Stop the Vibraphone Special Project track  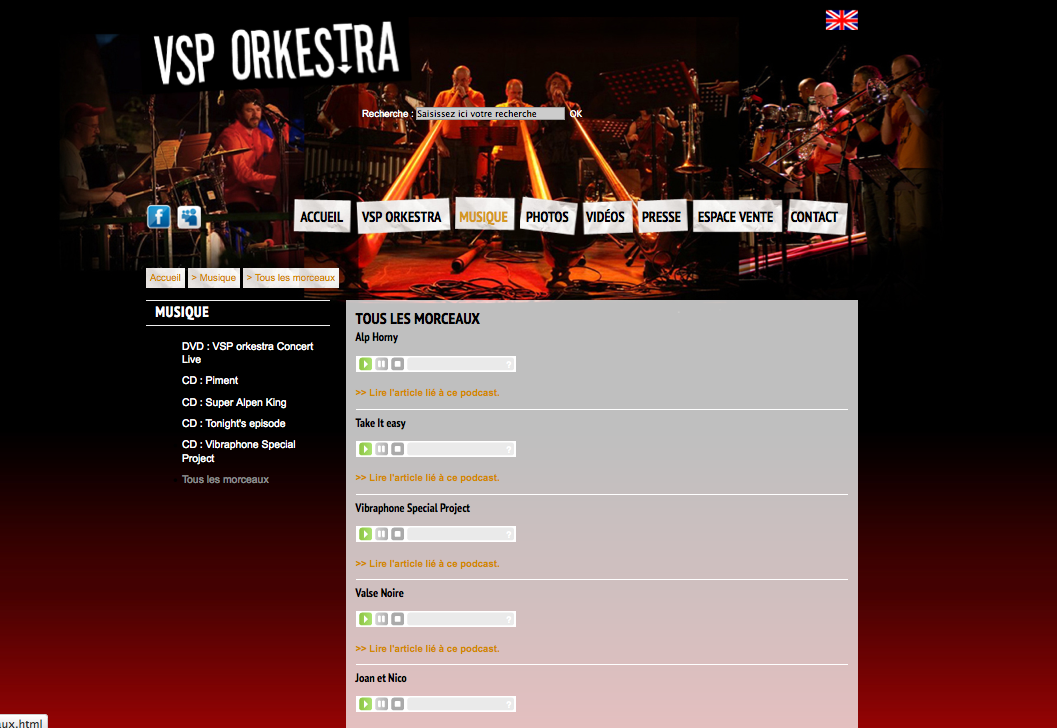[398, 534]
